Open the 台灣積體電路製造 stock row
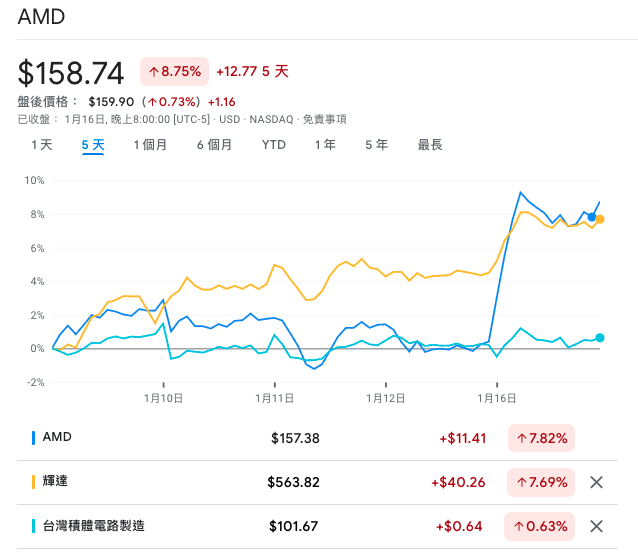638x556 pixels. pyautogui.click(x=317, y=526)
